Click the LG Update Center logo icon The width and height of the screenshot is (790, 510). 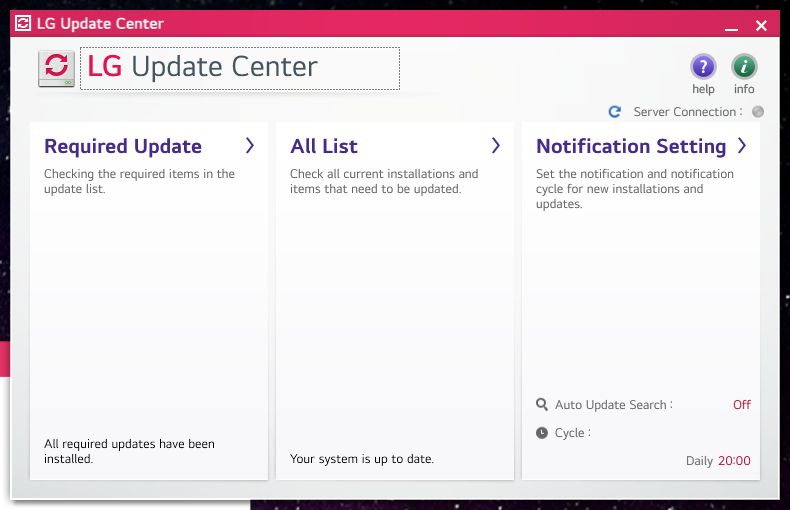56,69
